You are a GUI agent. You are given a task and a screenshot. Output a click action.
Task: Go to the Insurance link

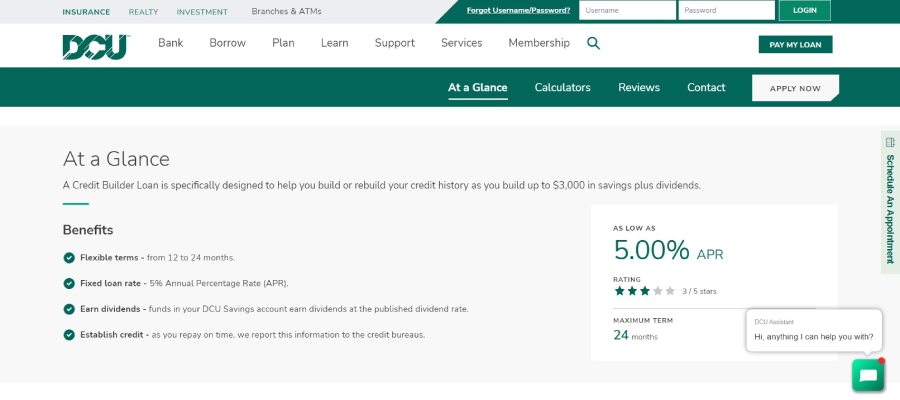coord(86,12)
